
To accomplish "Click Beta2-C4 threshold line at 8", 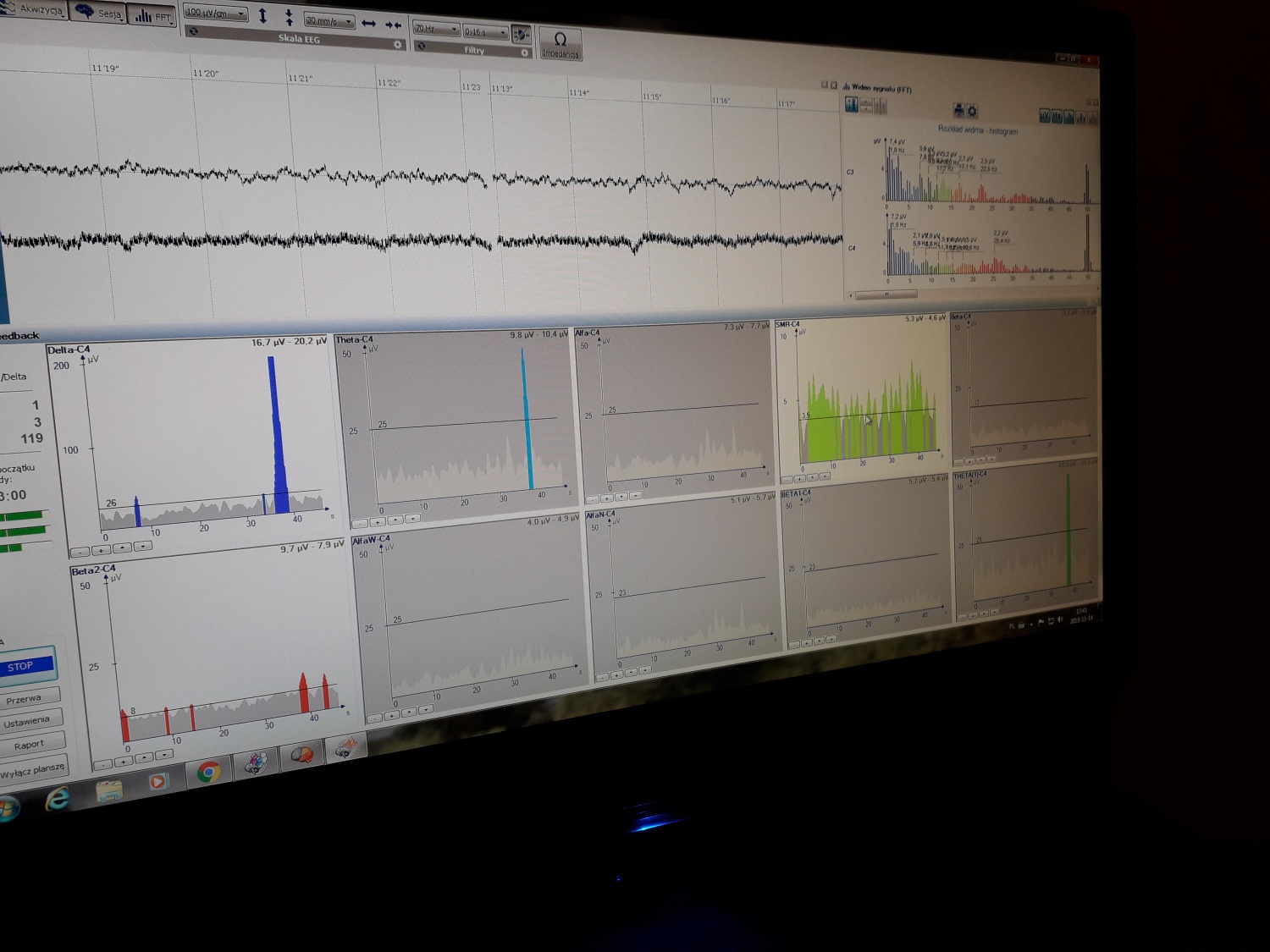I will 229,699.
